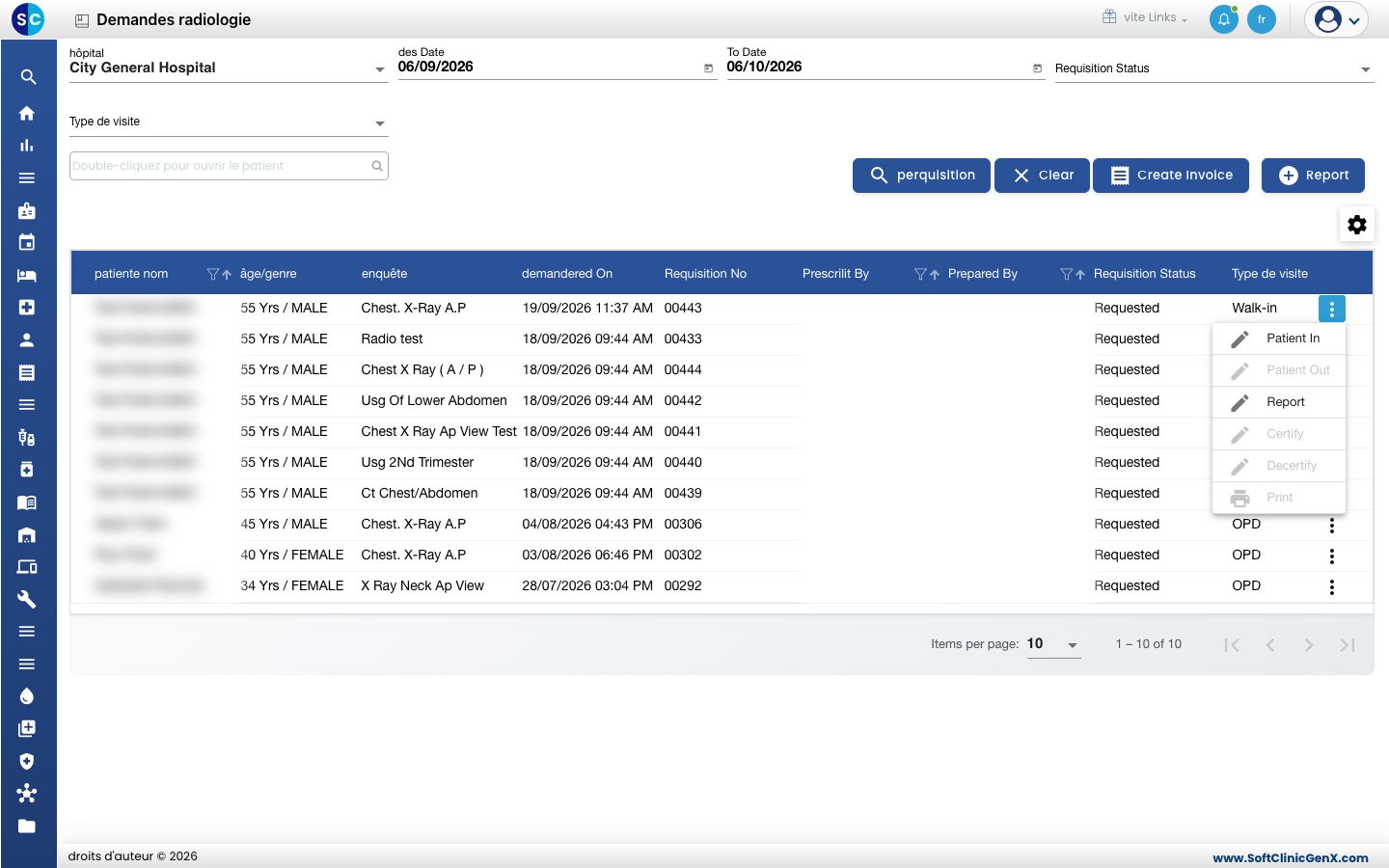The image size is (1389, 868).
Task: Open the Type de visite dropdown
Action: click(x=229, y=122)
